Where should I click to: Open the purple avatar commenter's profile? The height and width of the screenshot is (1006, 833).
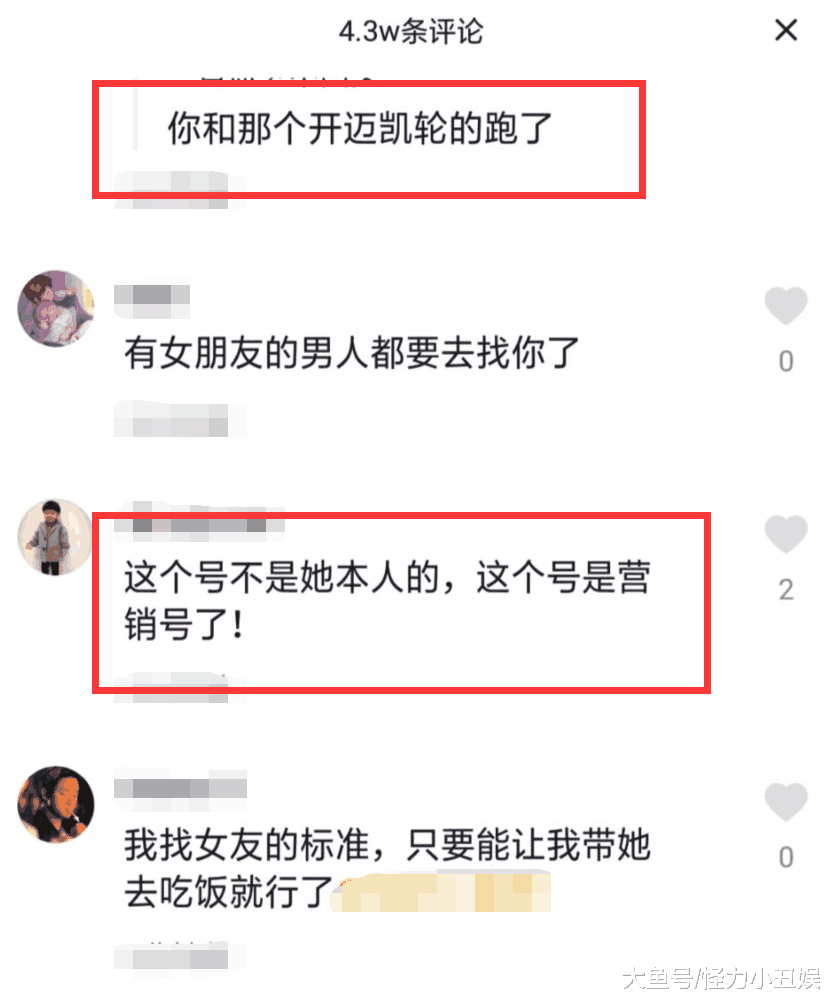point(55,309)
